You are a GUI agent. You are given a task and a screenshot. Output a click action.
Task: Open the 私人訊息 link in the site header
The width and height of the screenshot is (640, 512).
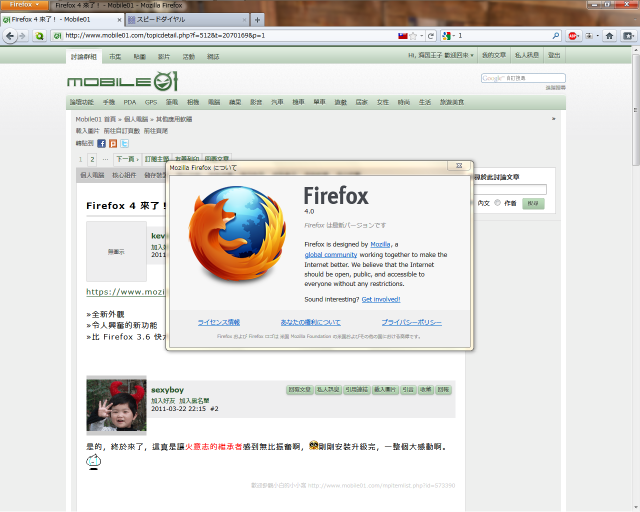pos(527,55)
